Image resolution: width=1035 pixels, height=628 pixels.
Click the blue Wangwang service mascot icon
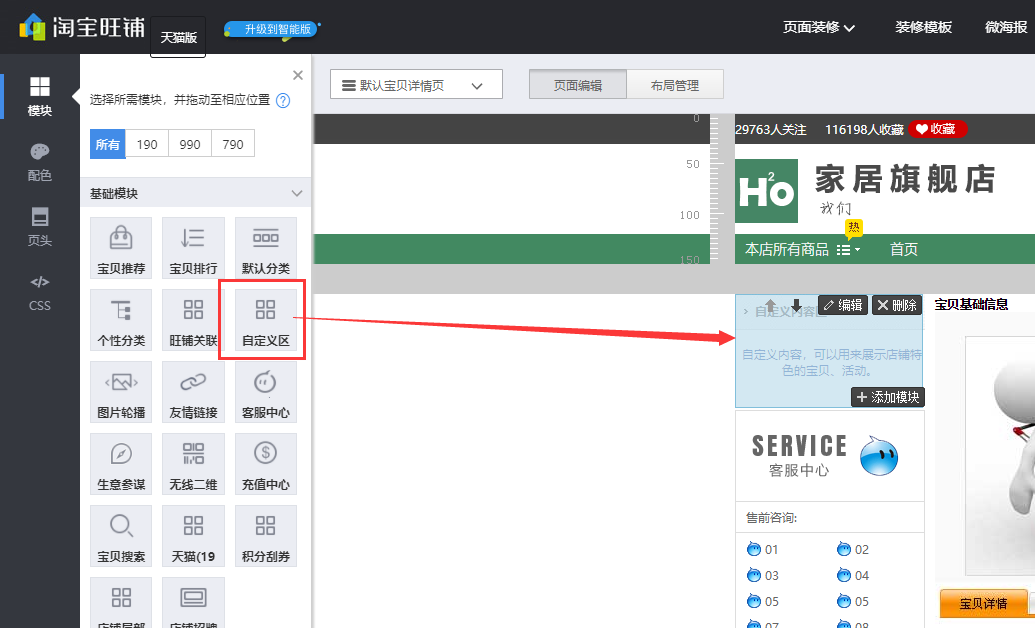coord(879,456)
